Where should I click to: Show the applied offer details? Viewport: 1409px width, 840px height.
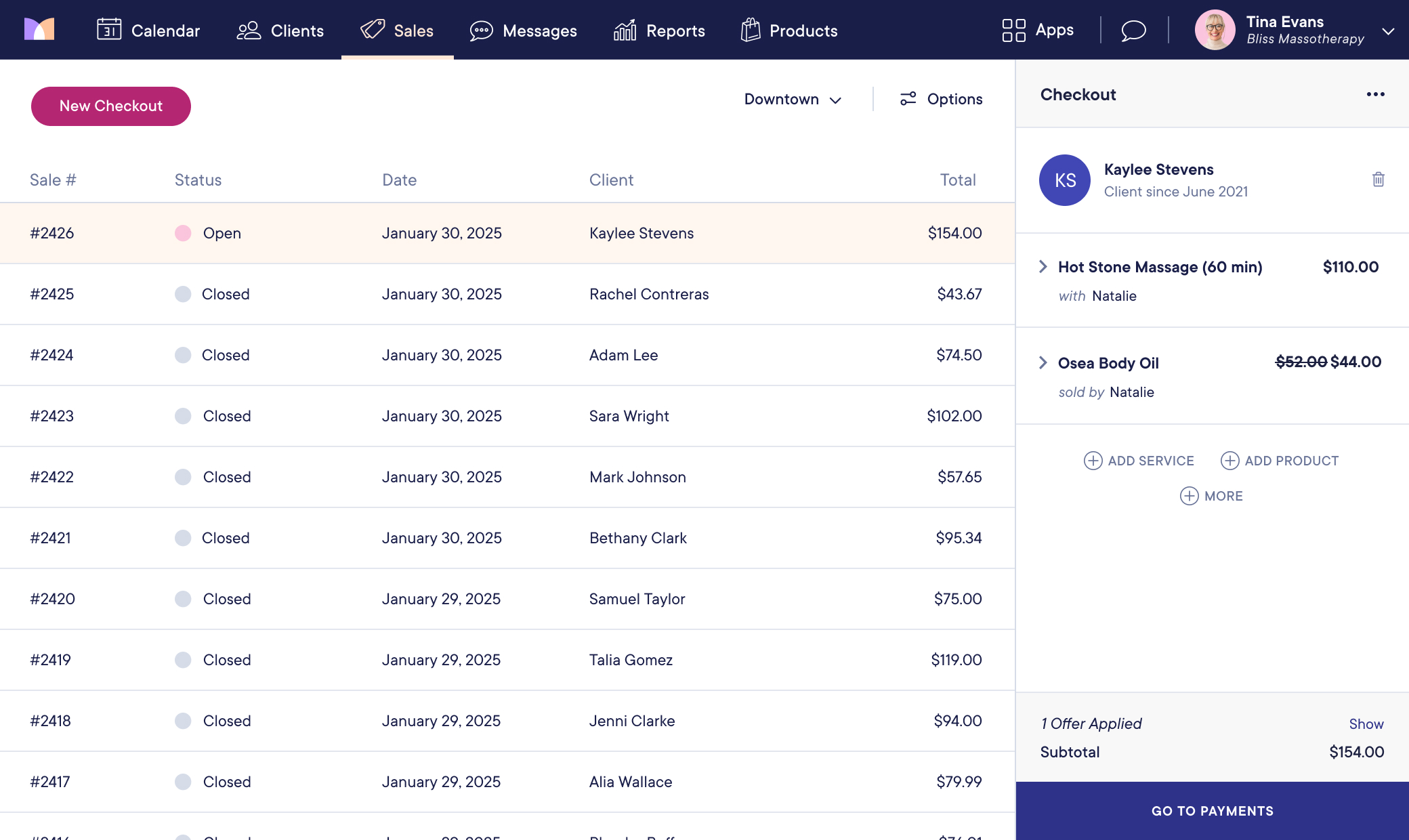(1366, 723)
